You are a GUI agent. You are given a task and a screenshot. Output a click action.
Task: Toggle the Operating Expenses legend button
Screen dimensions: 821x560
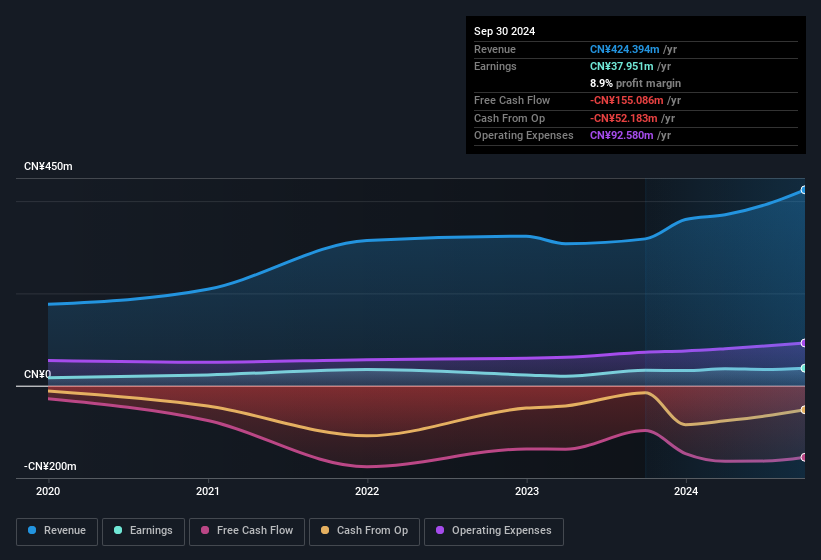coord(494,531)
